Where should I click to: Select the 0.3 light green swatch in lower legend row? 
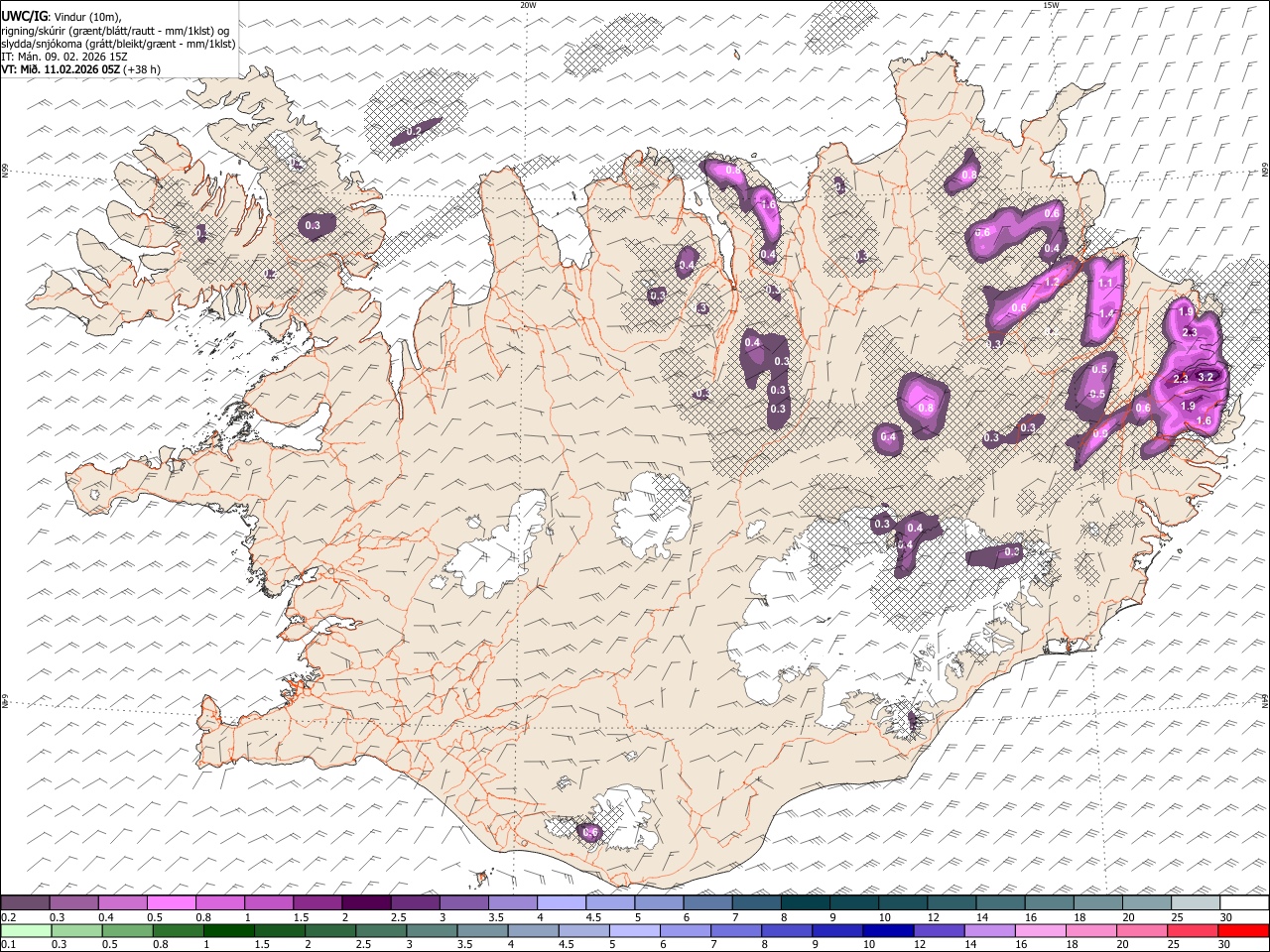(76, 930)
